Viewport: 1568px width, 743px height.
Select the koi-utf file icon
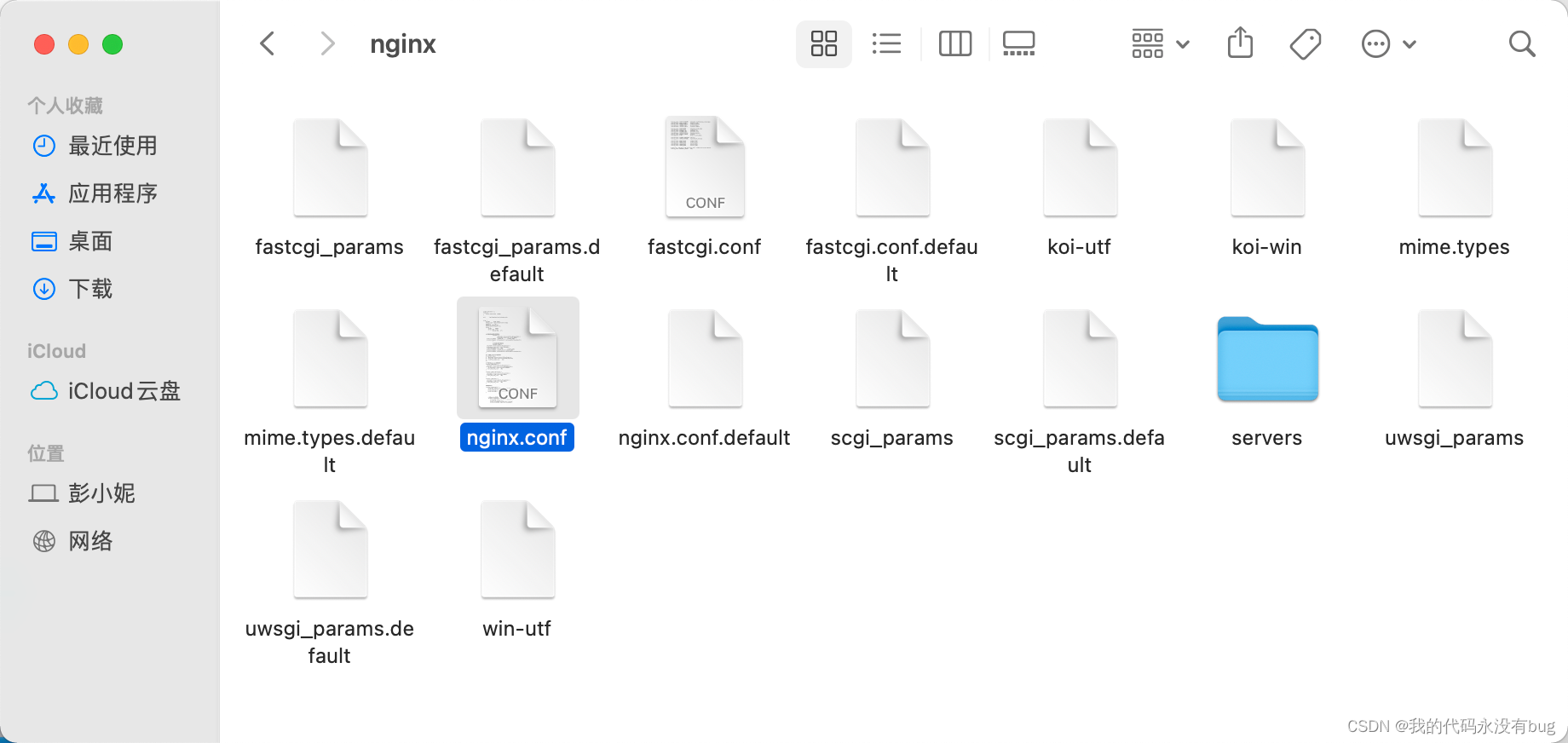(1081, 168)
